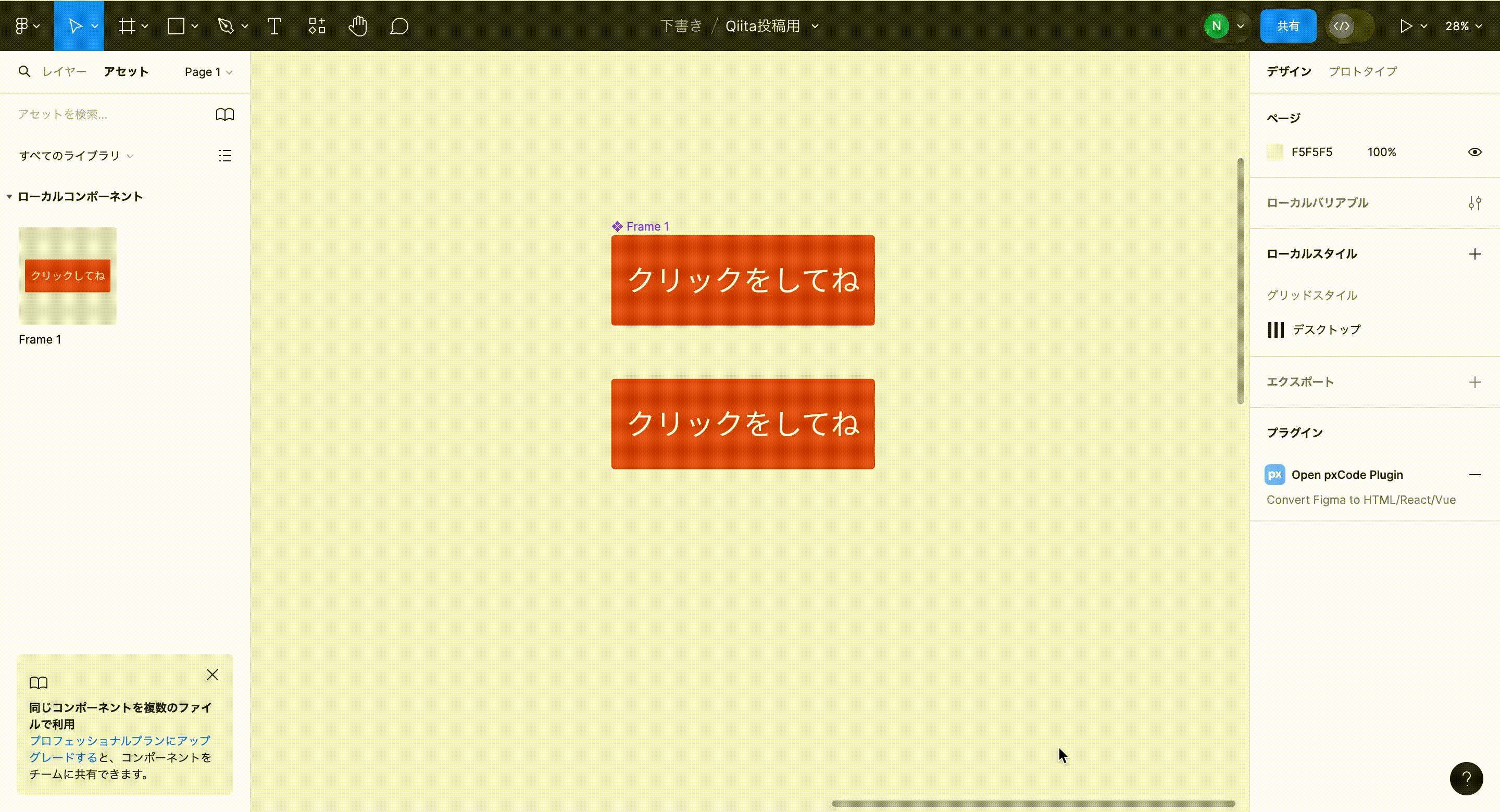Open the Page 1 dropdown
1500x812 pixels.
pos(207,71)
